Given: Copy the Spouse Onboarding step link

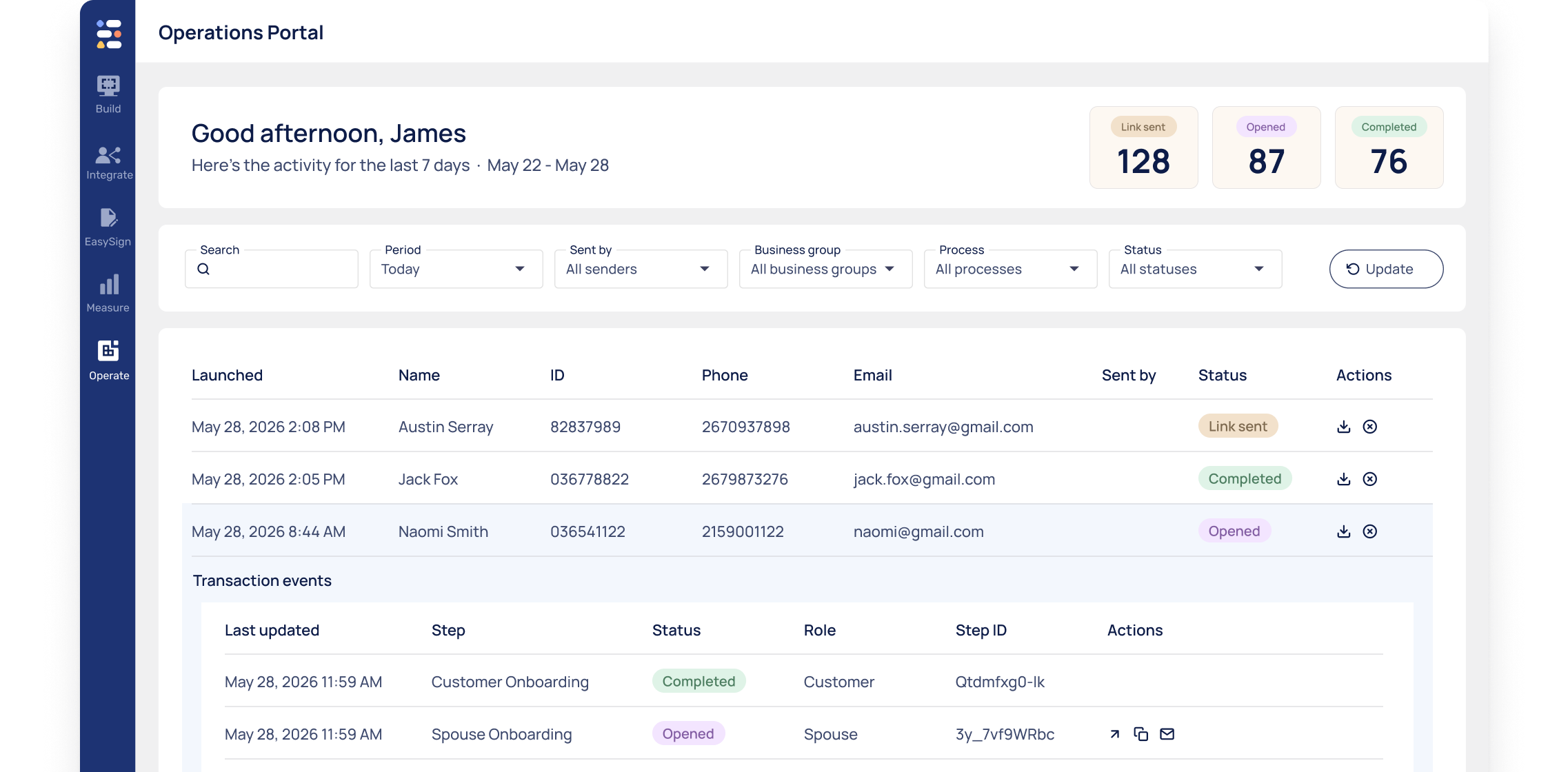Looking at the screenshot, I should (1141, 734).
